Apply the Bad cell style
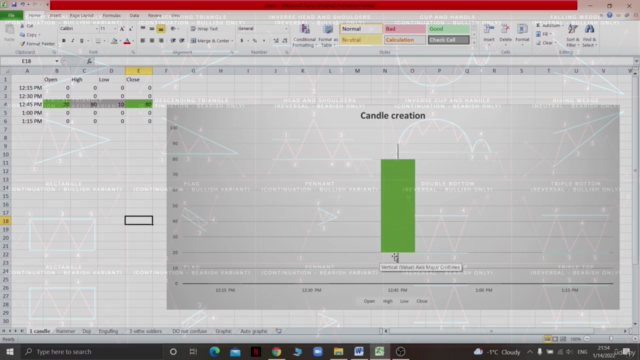 point(405,29)
